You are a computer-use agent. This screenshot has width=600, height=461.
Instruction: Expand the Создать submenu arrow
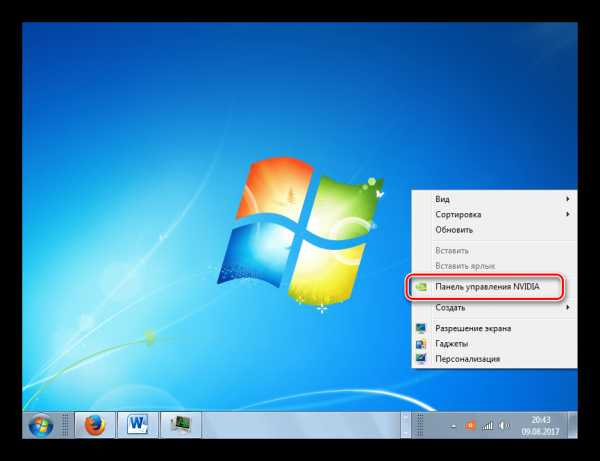[567, 307]
